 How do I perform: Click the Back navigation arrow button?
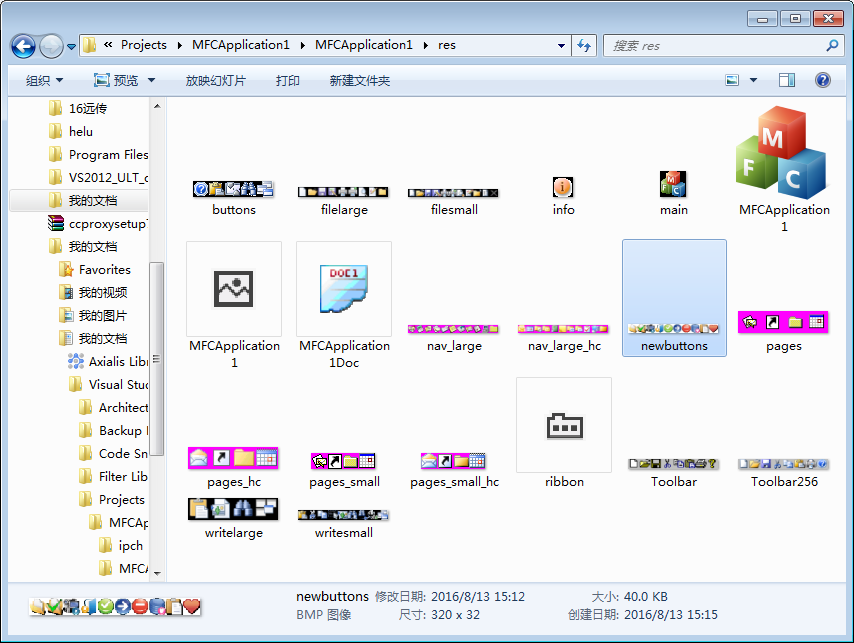point(24,46)
